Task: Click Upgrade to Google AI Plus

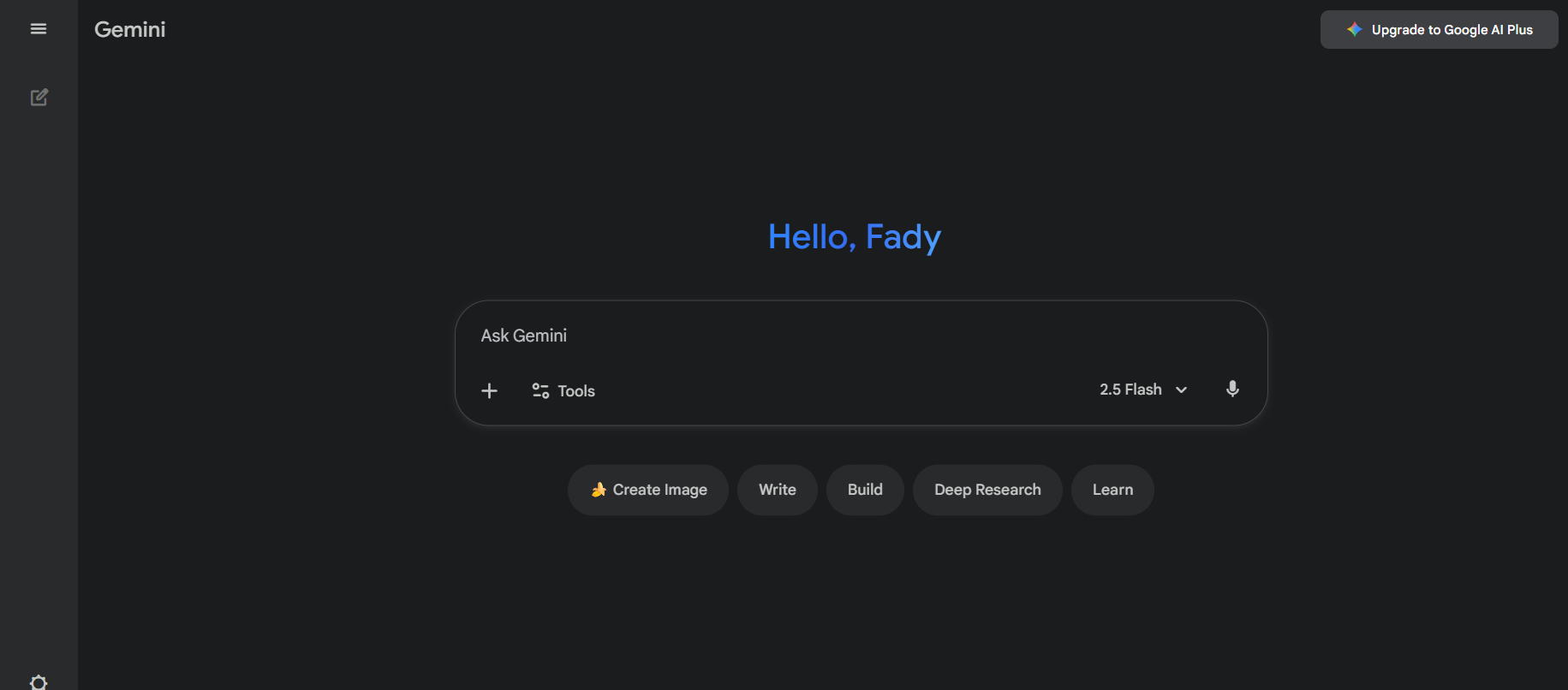Action: coord(1452,30)
